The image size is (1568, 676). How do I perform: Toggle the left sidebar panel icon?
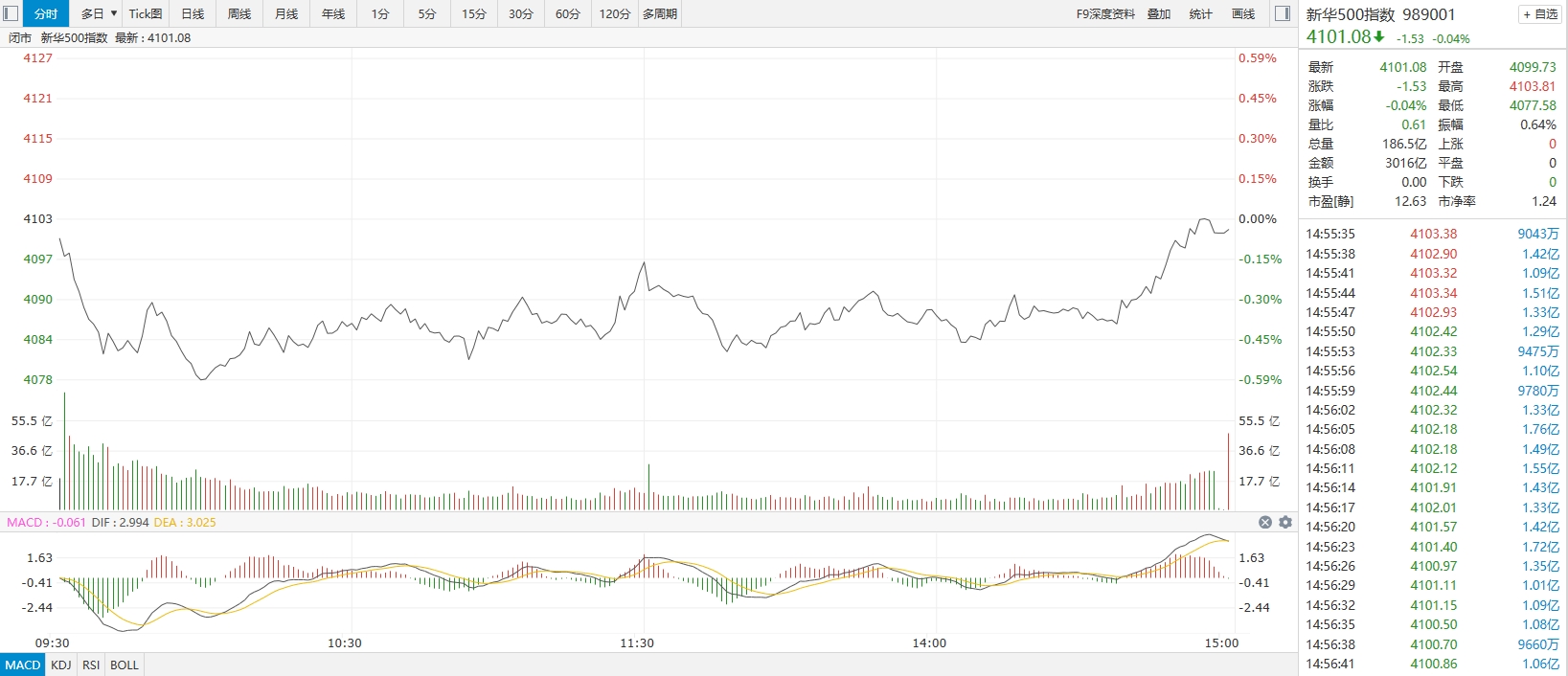pyautogui.click(x=11, y=13)
